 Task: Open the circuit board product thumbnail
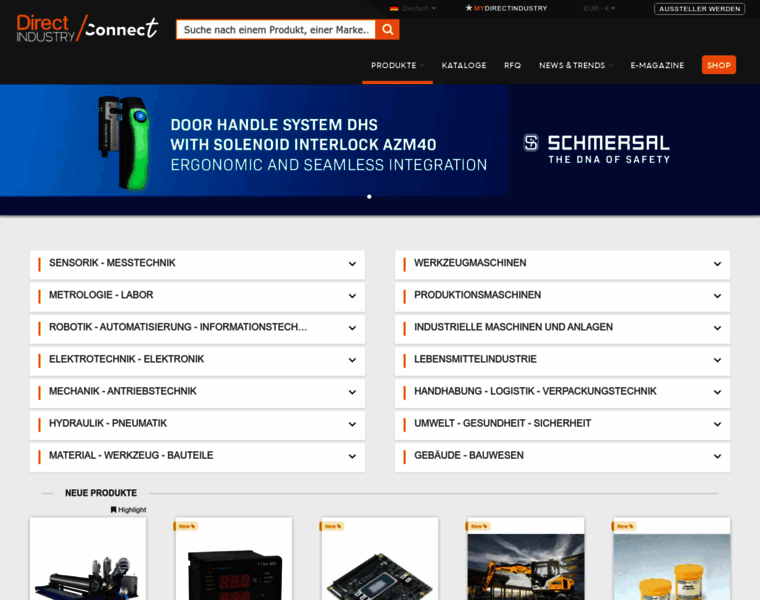coord(380,559)
